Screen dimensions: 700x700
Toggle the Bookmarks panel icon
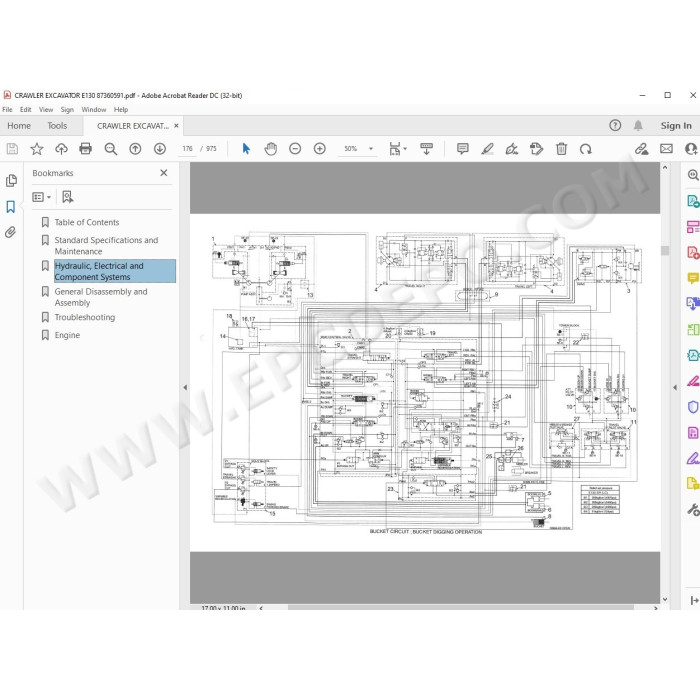coord(11,207)
